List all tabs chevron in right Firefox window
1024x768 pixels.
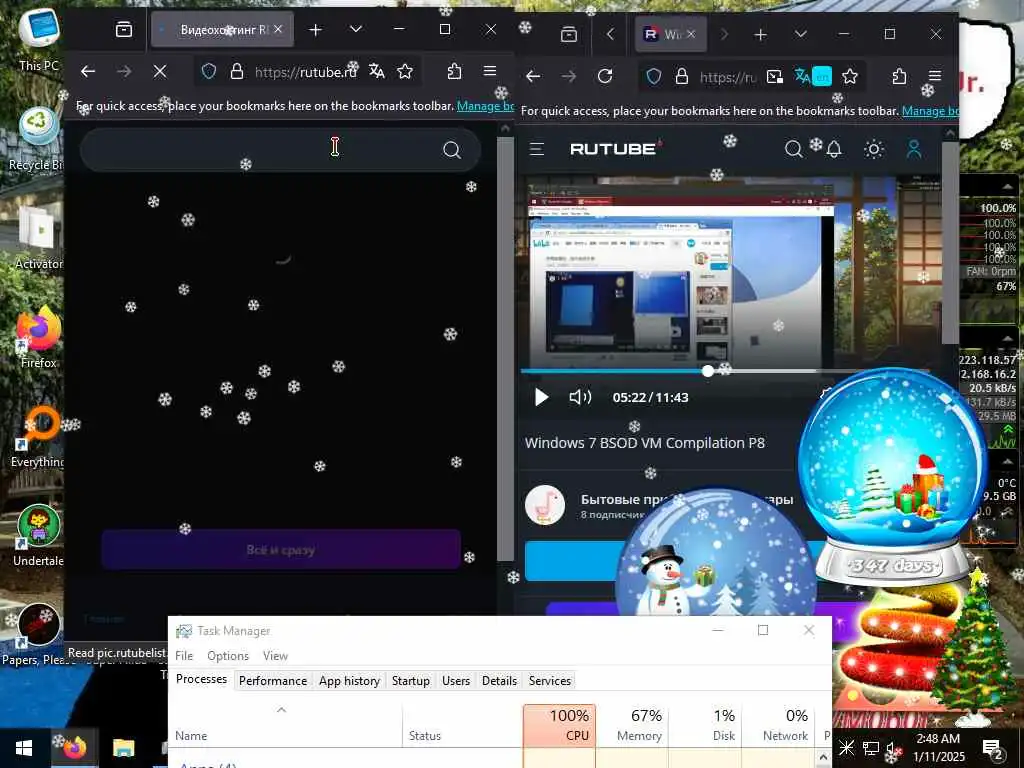(x=801, y=35)
